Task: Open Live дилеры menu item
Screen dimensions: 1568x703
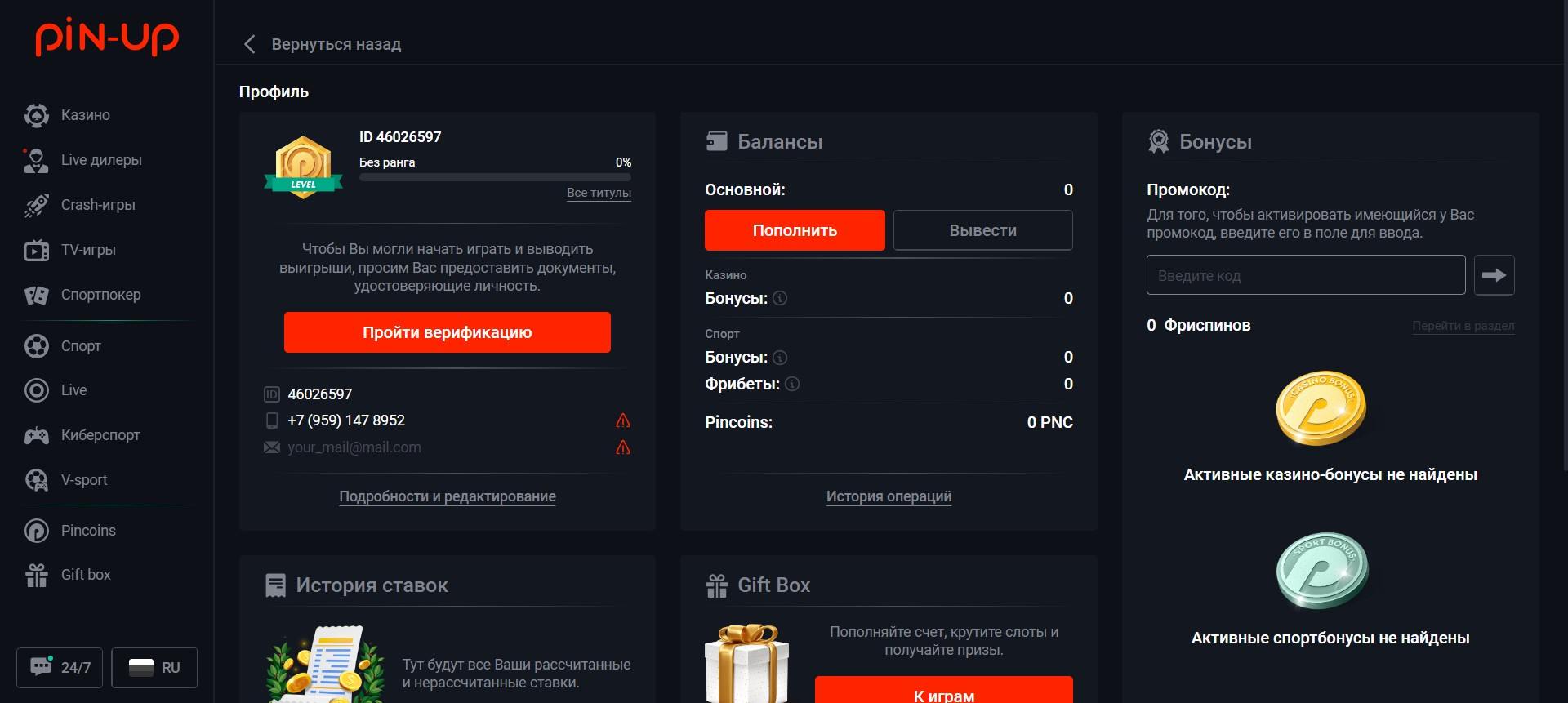Action: (101, 160)
